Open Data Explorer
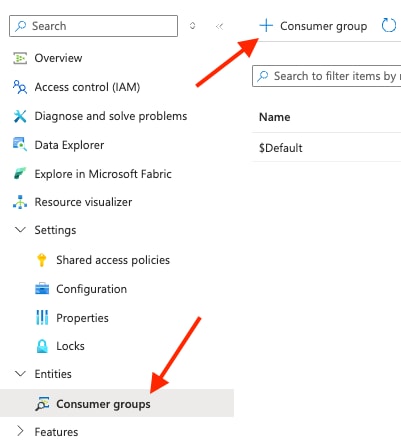 pyautogui.click(x=69, y=145)
